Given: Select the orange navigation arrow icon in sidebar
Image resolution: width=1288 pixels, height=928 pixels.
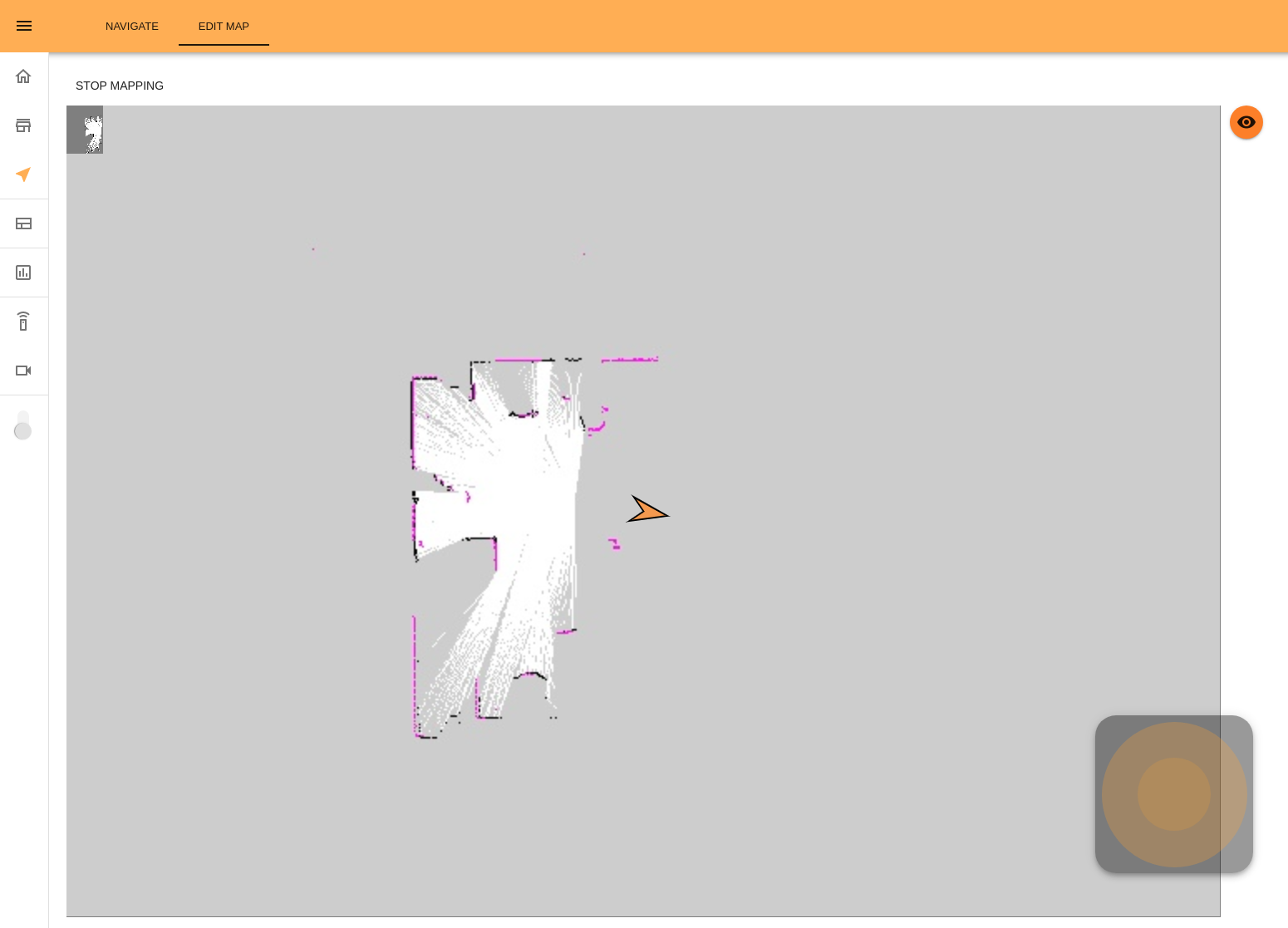Looking at the screenshot, I should 23,174.
